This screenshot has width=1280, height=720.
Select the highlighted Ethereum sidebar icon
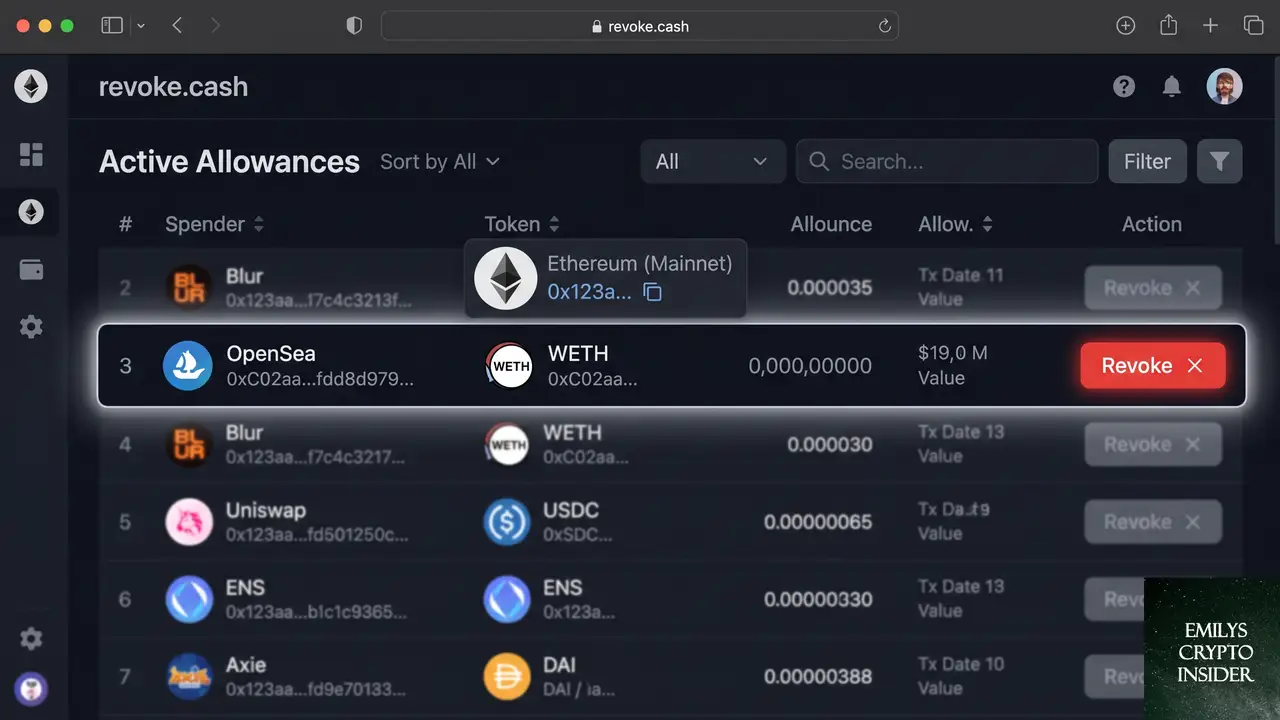tap(31, 212)
